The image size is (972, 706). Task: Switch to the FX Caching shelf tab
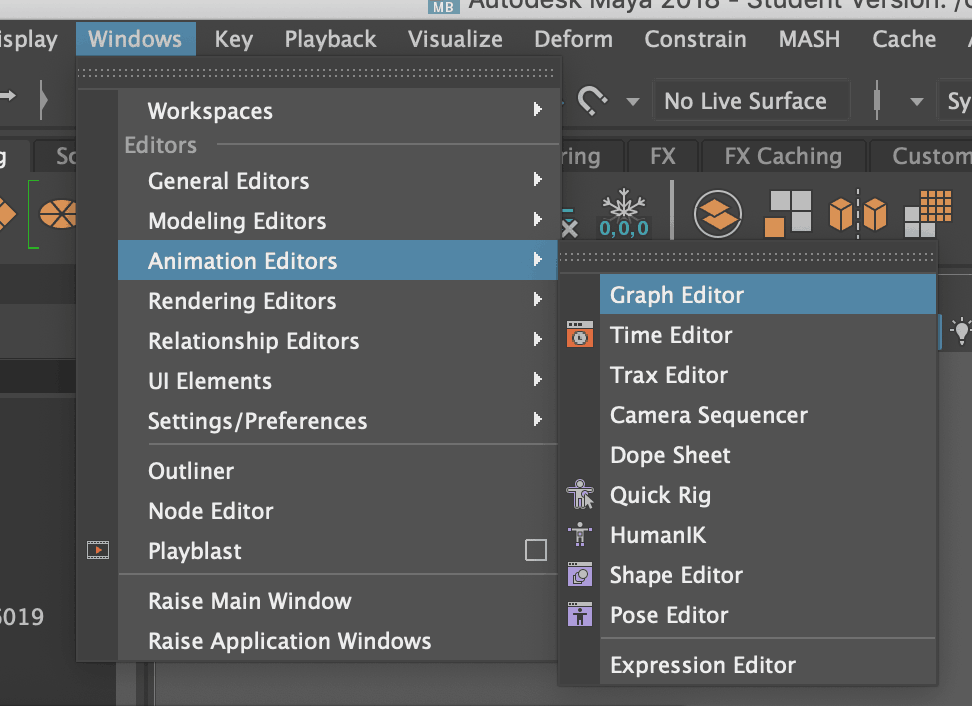[x=783, y=156]
